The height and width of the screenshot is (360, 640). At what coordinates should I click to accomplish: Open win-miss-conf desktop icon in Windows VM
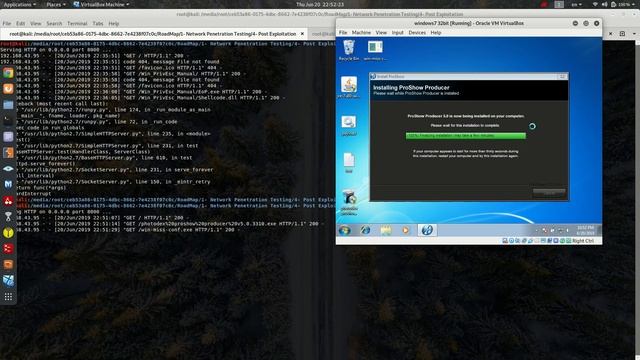[375, 50]
